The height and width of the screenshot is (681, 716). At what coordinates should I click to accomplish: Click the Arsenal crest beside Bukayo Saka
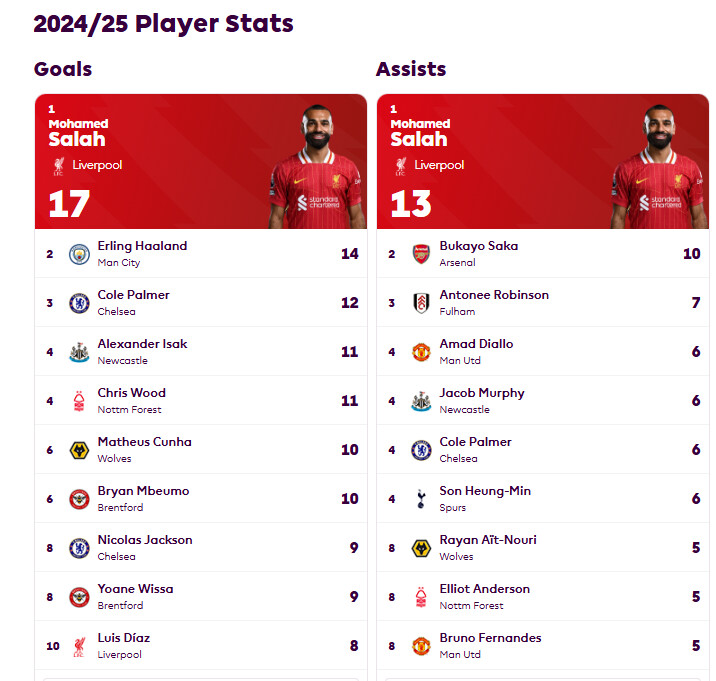421,254
